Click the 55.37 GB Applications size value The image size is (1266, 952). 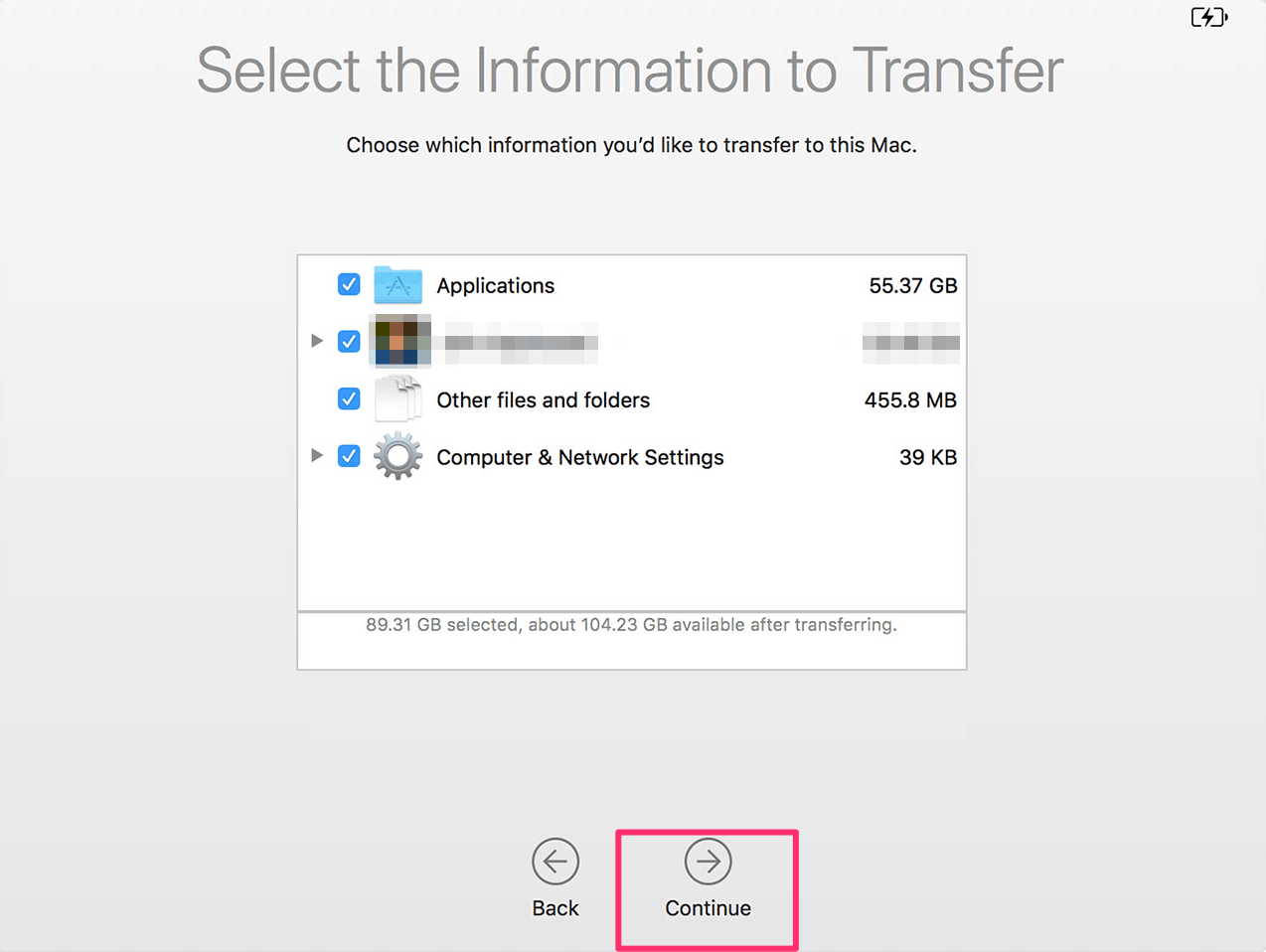913,286
